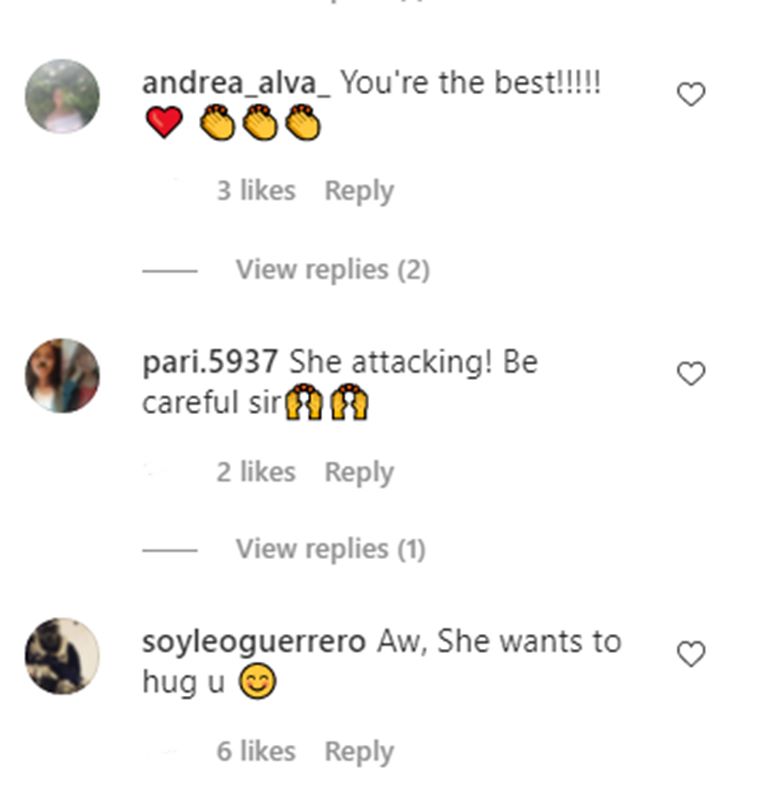Open the andrea_alva_ username link
The image size is (759, 789).
(236, 83)
